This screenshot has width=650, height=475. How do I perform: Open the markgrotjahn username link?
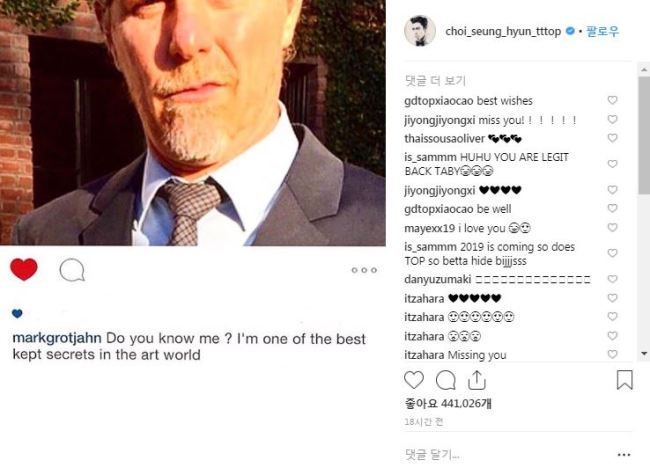tap(57, 338)
